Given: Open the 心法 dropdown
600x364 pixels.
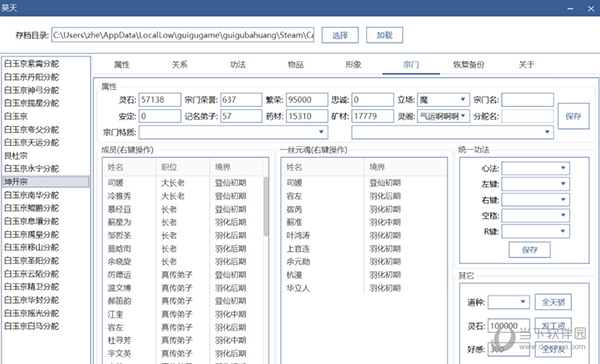Looking at the screenshot, I should [x=535, y=168].
